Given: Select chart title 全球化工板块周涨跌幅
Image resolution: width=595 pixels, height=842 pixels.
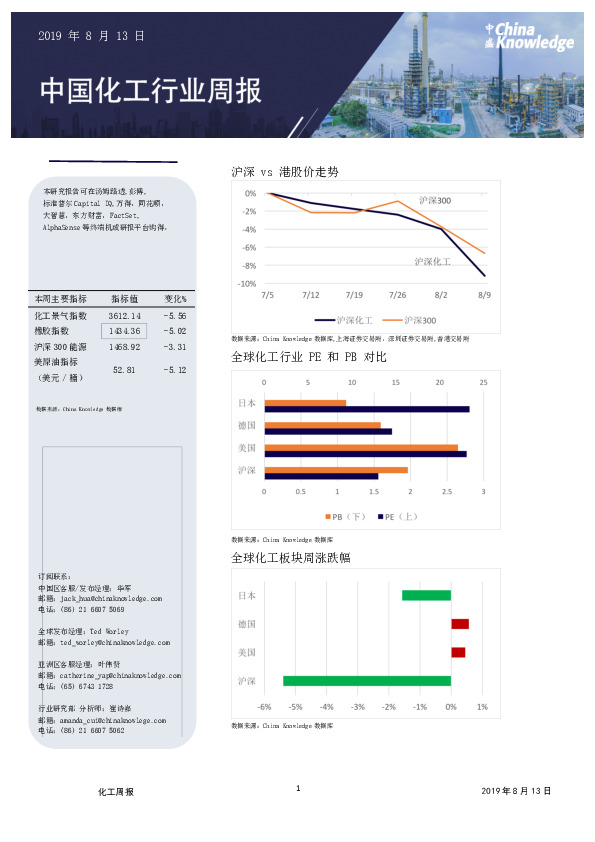Looking at the screenshot, I should 291,558.
